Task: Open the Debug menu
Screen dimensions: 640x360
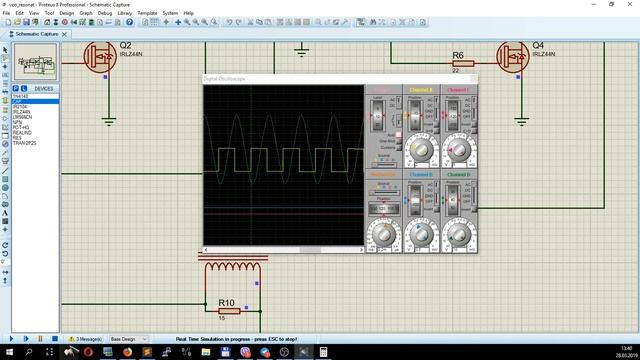Action: 105,13
